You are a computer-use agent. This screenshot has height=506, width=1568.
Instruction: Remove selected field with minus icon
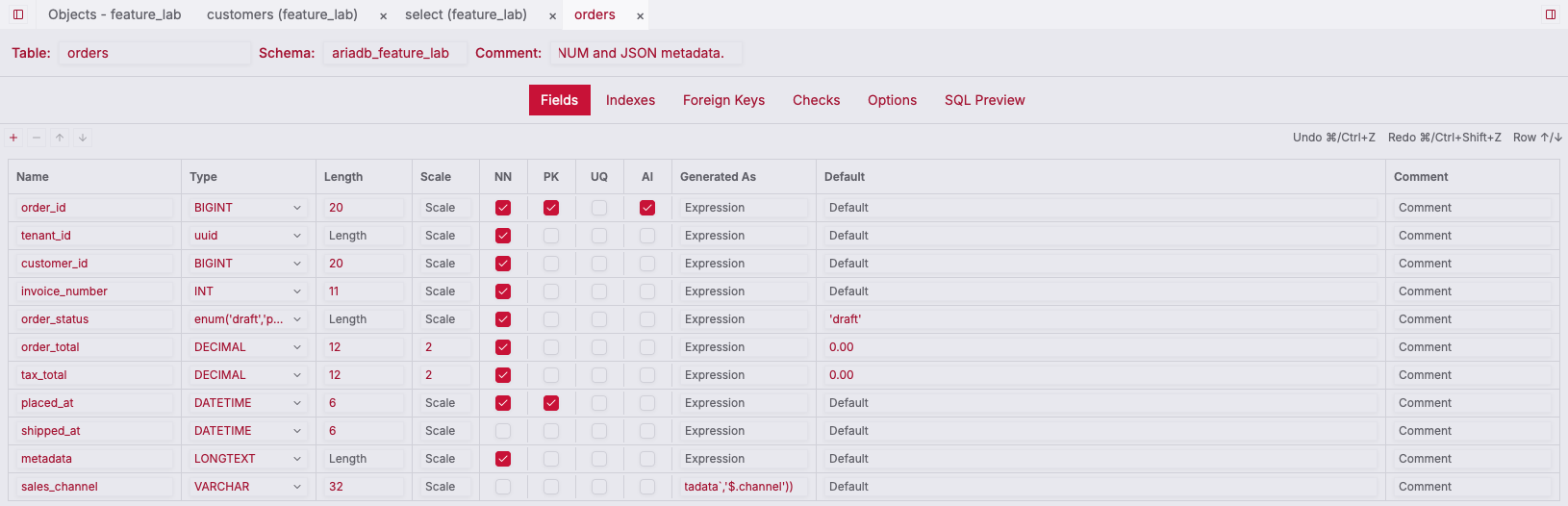[37, 138]
